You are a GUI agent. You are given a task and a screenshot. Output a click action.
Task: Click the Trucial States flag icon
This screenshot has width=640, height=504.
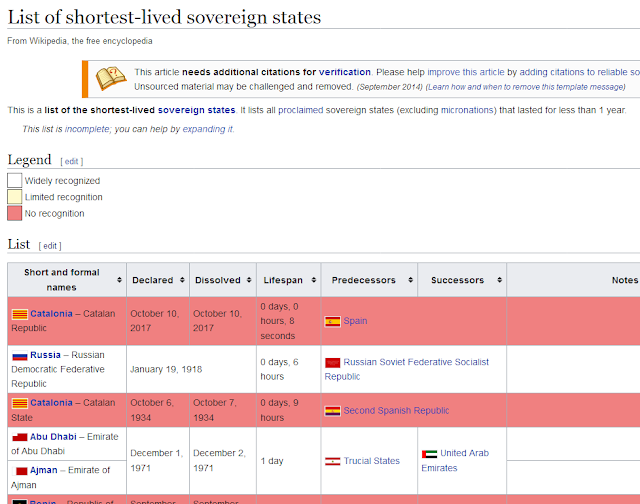(x=332, y=462)
